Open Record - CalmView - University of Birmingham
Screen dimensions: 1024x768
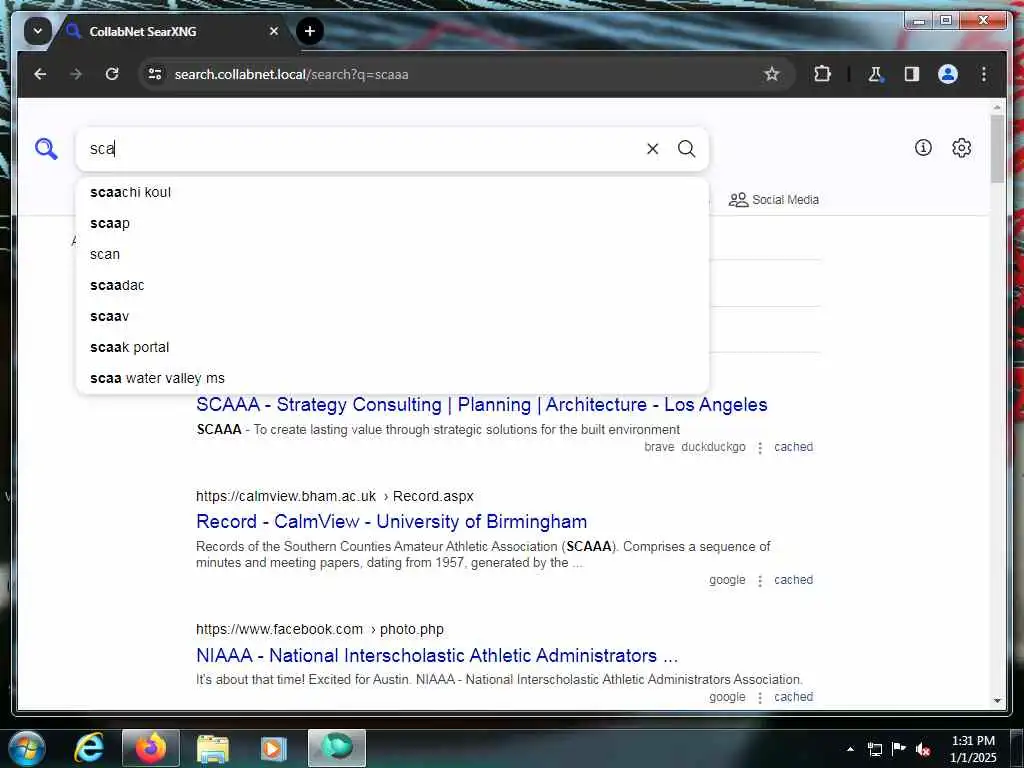[391, 522]
